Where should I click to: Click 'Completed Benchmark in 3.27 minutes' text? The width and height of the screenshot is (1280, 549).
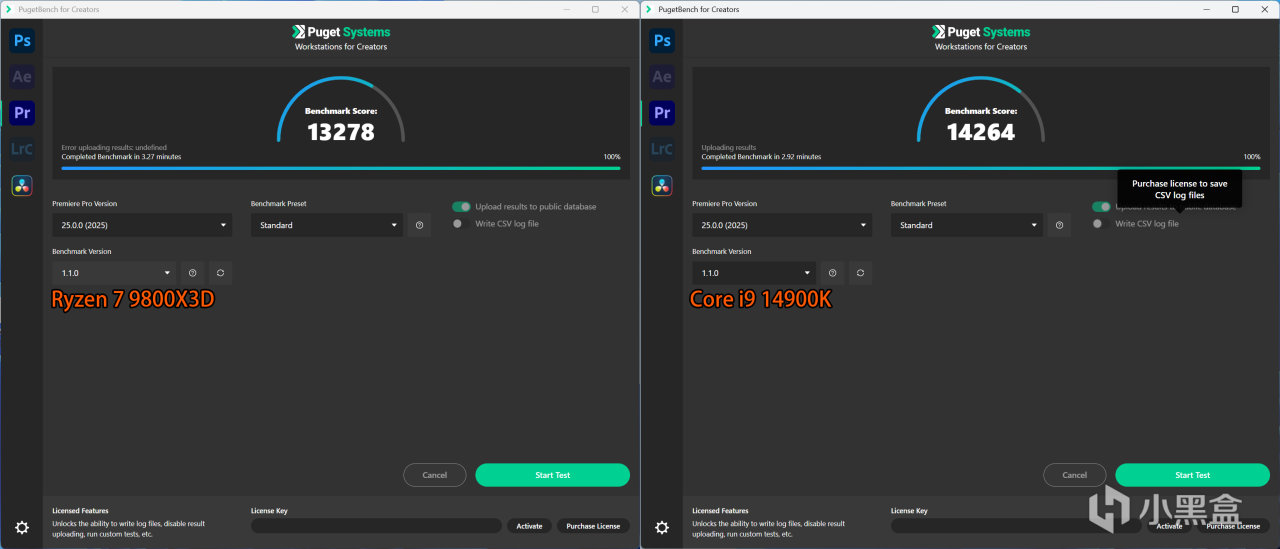click(x=121, y=157)
